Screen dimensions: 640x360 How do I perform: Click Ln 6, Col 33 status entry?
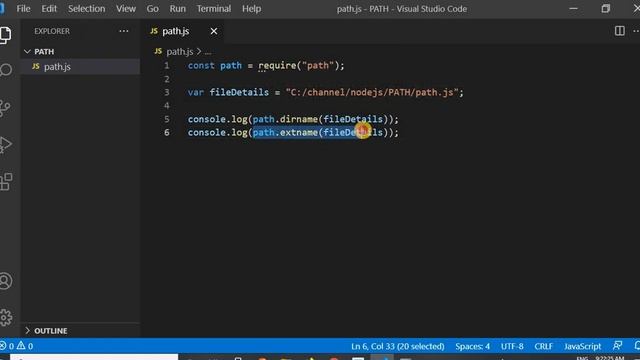point(398,346)
